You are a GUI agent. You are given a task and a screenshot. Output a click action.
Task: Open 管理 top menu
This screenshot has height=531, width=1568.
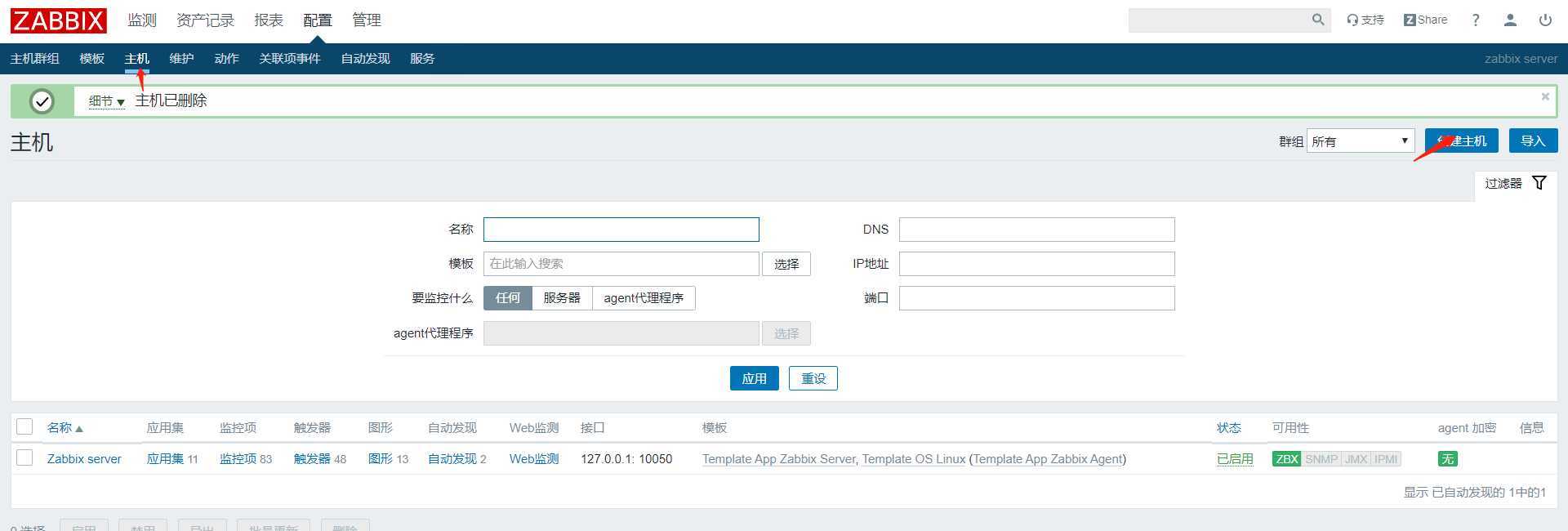(367, 20)
